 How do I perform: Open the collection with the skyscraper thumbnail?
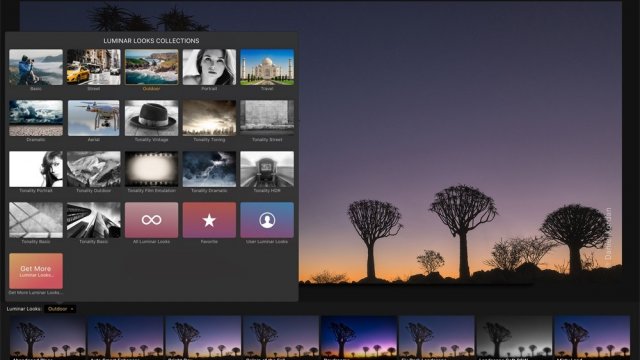[93, 220]
